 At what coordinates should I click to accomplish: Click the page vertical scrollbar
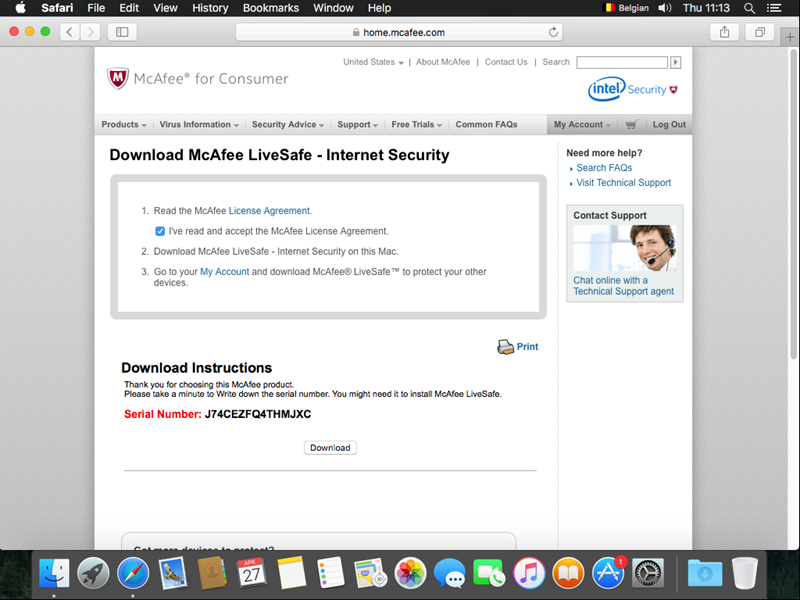(794, 204)
